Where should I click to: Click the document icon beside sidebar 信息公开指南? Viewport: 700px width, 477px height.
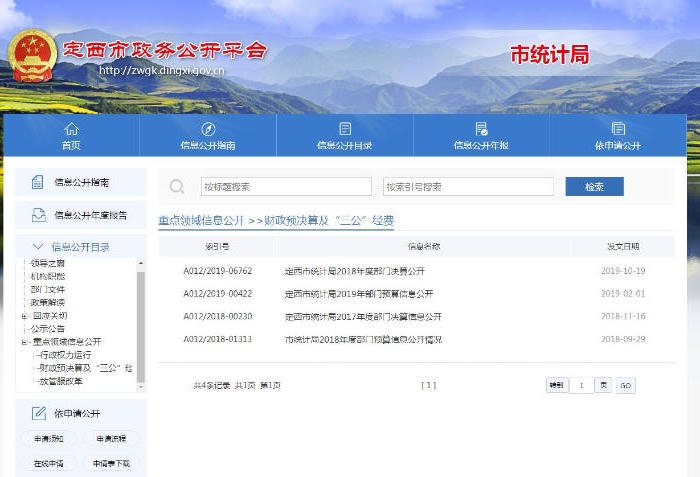[38, 182]
